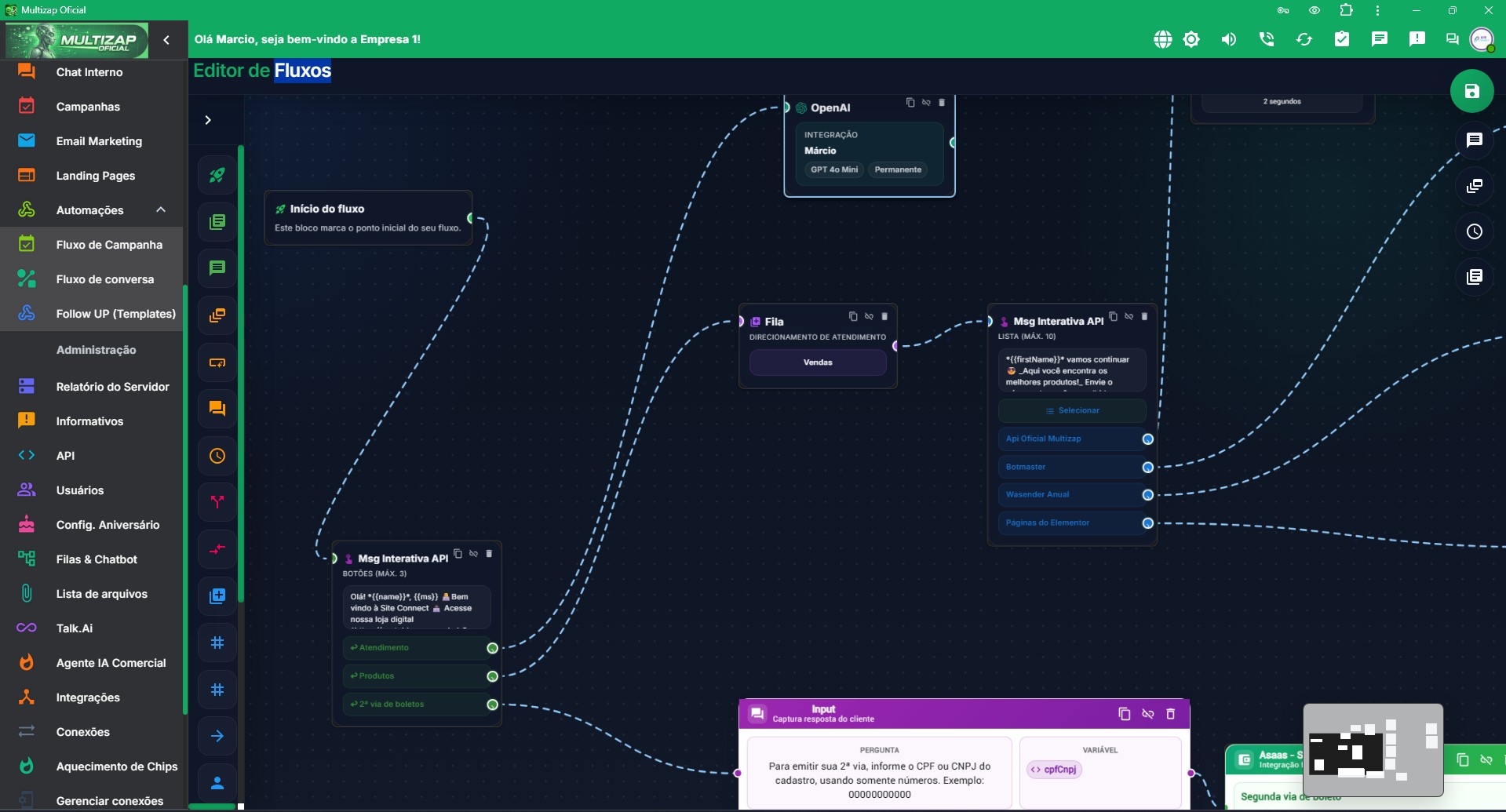Click the block palette vertical scrollbar
The width and height of the screenshot is (1506, 812).
pyautogui.click(x=241, y=373)
